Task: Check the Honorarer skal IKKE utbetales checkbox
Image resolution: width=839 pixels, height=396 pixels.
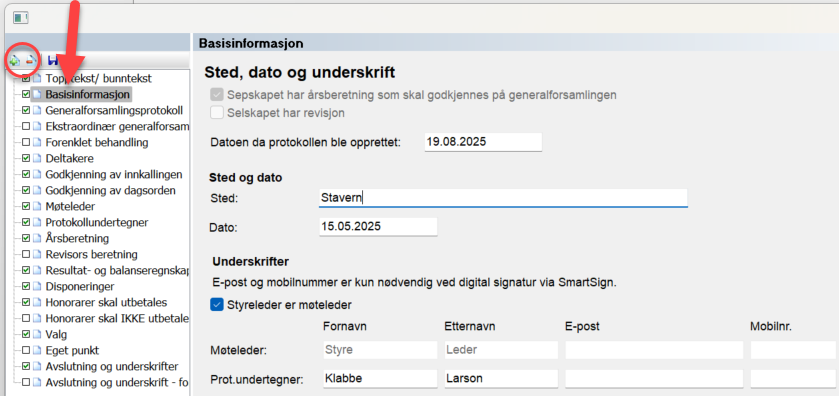Action: click(26, 318)
